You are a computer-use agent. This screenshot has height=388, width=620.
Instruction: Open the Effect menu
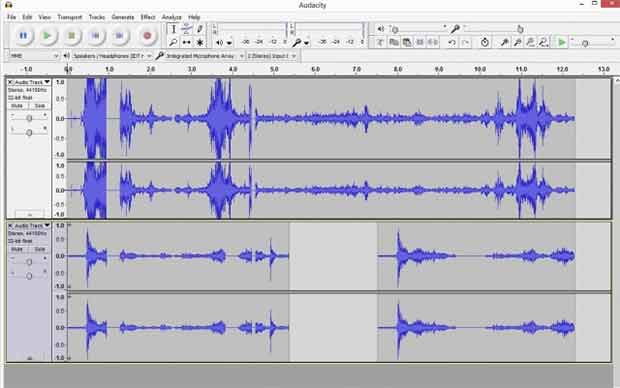tap(148, 17)
